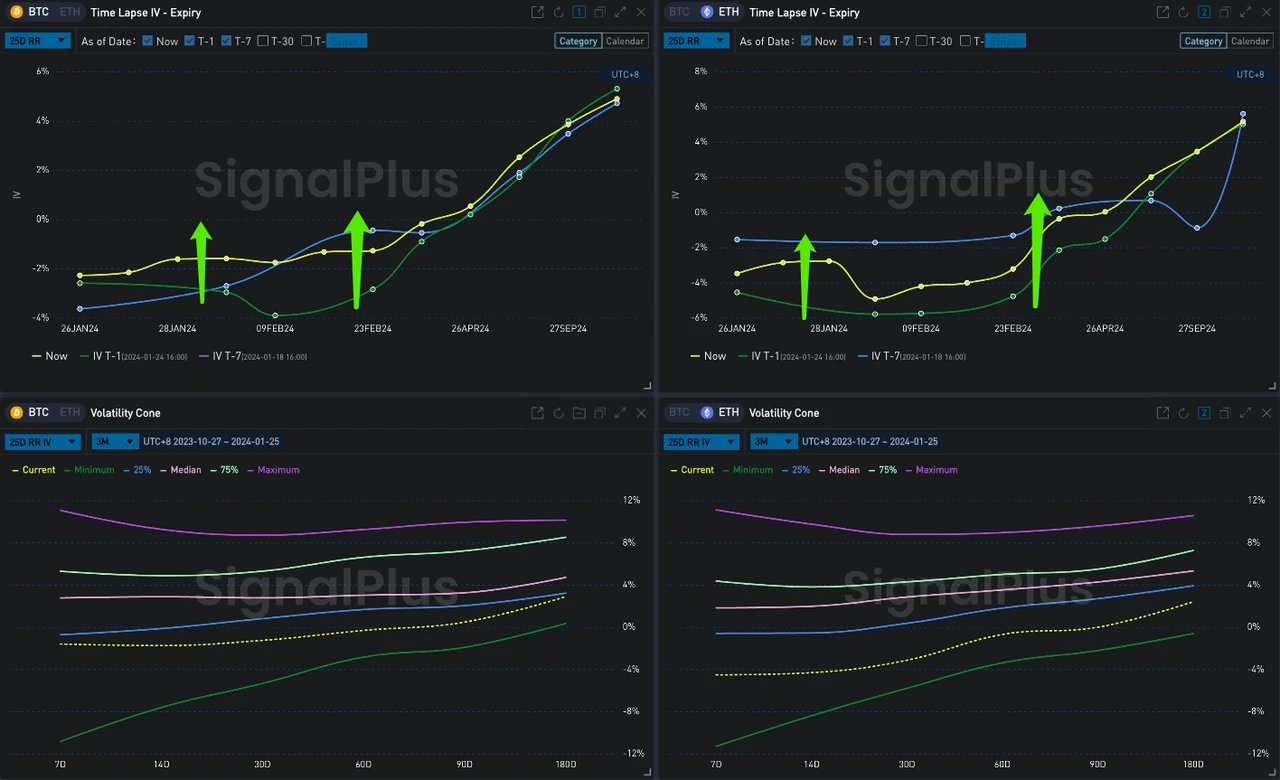Open the 3M timeframe dropdown in BTC Volatility Cone
This screenshot has height=780, width=1280.
[x=113, y=441]
